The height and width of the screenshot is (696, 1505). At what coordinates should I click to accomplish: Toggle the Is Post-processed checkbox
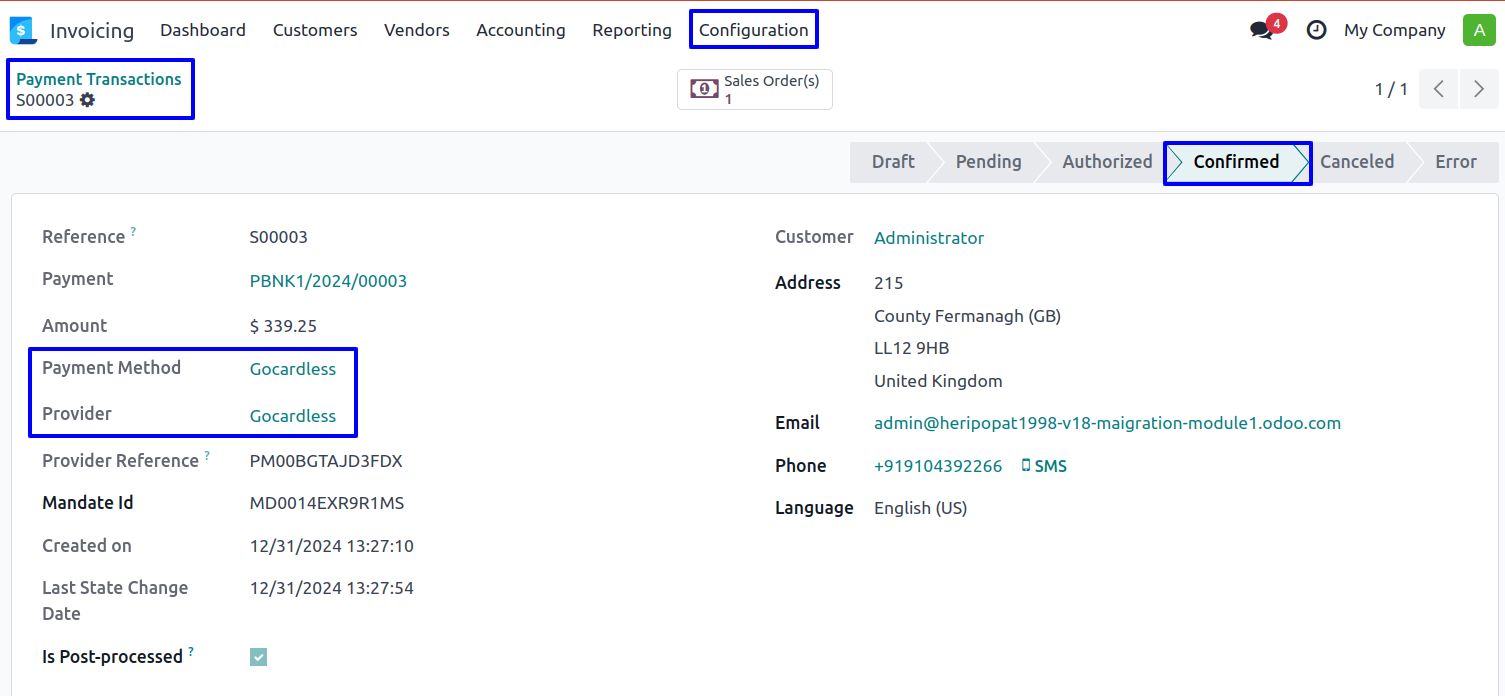[x=259, y=657]
